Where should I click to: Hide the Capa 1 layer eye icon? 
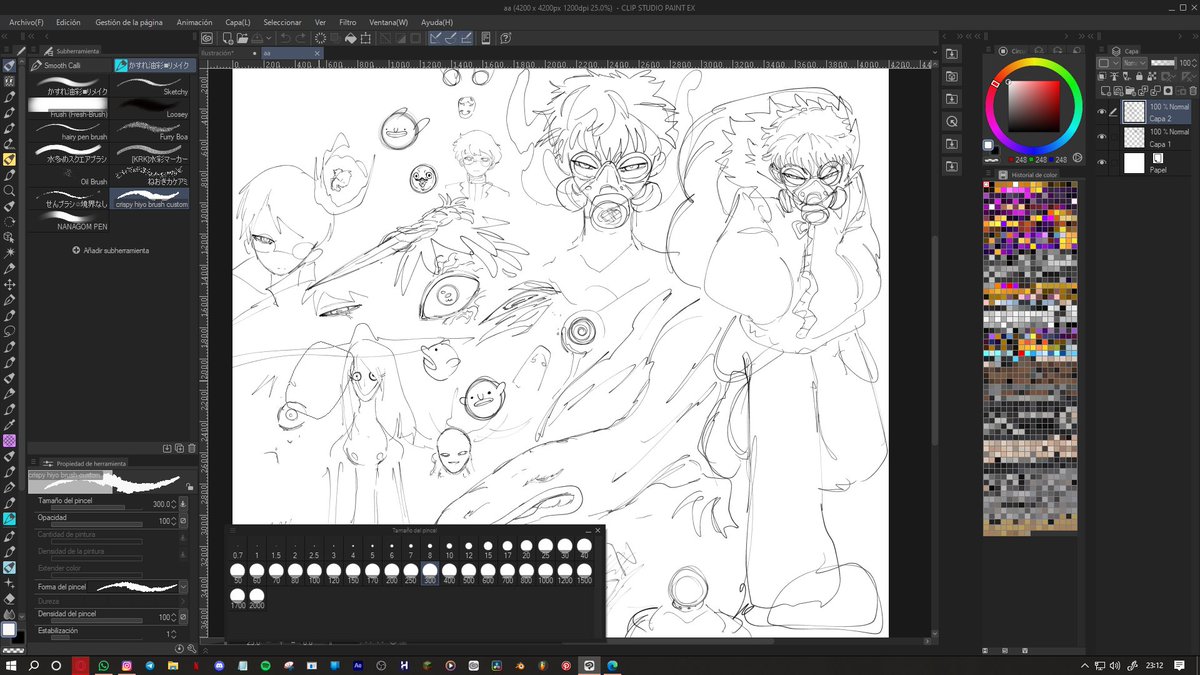(x=1103, y=136)
